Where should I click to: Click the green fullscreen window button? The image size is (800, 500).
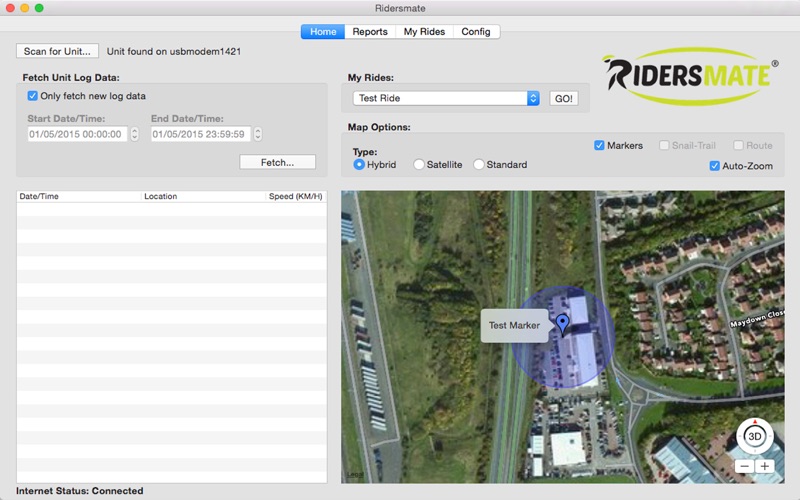click(x=39, y=8)
